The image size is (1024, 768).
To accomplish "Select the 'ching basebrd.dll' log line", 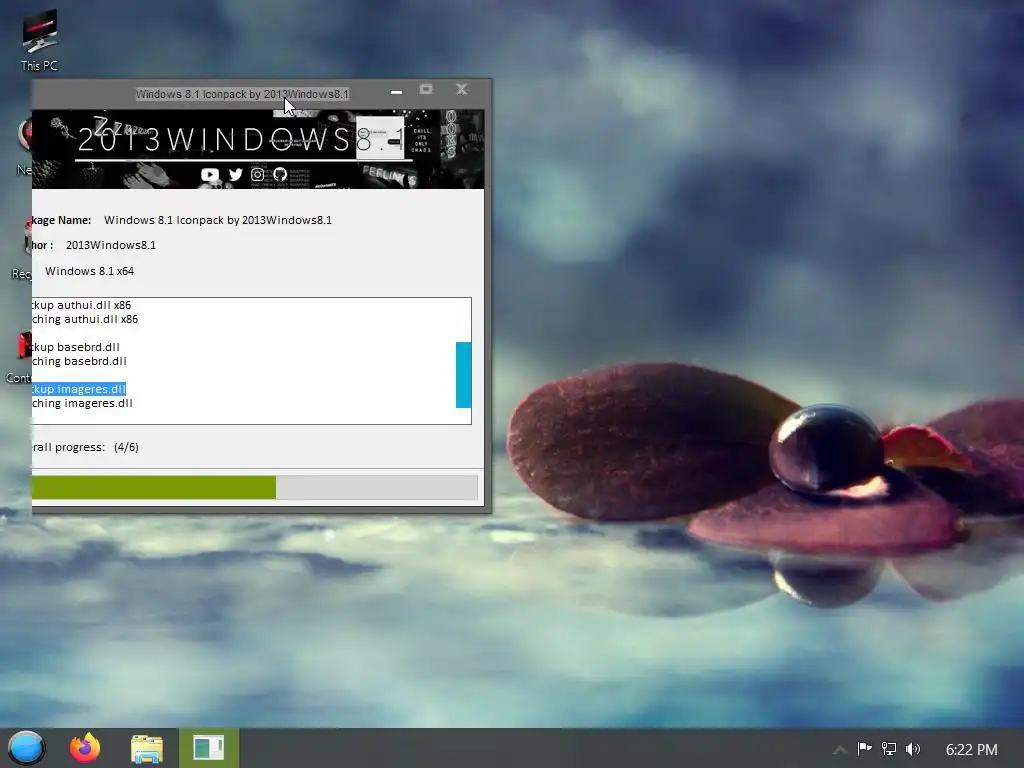I will pyautogui.click(x=79, y=361).
